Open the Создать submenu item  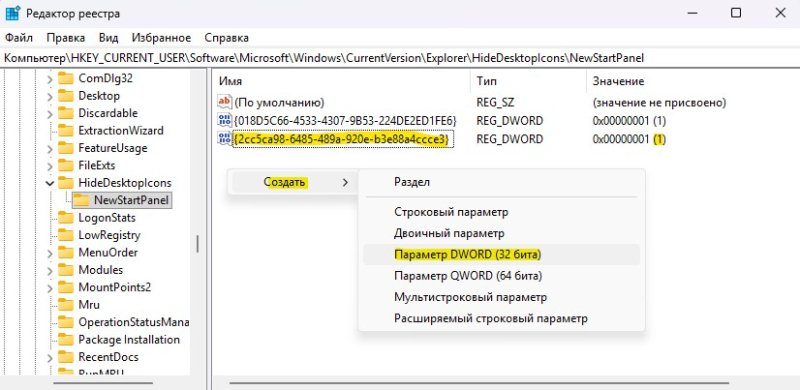click(294, 182)
